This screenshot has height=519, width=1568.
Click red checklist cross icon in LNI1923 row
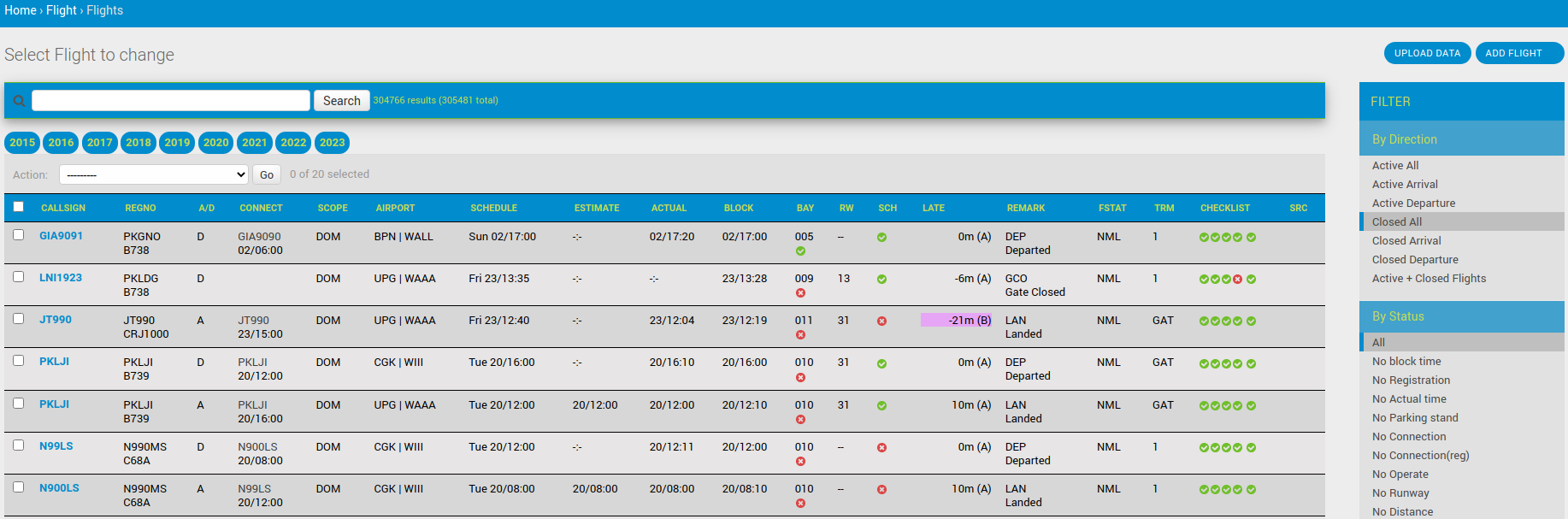coord(1237,280)
